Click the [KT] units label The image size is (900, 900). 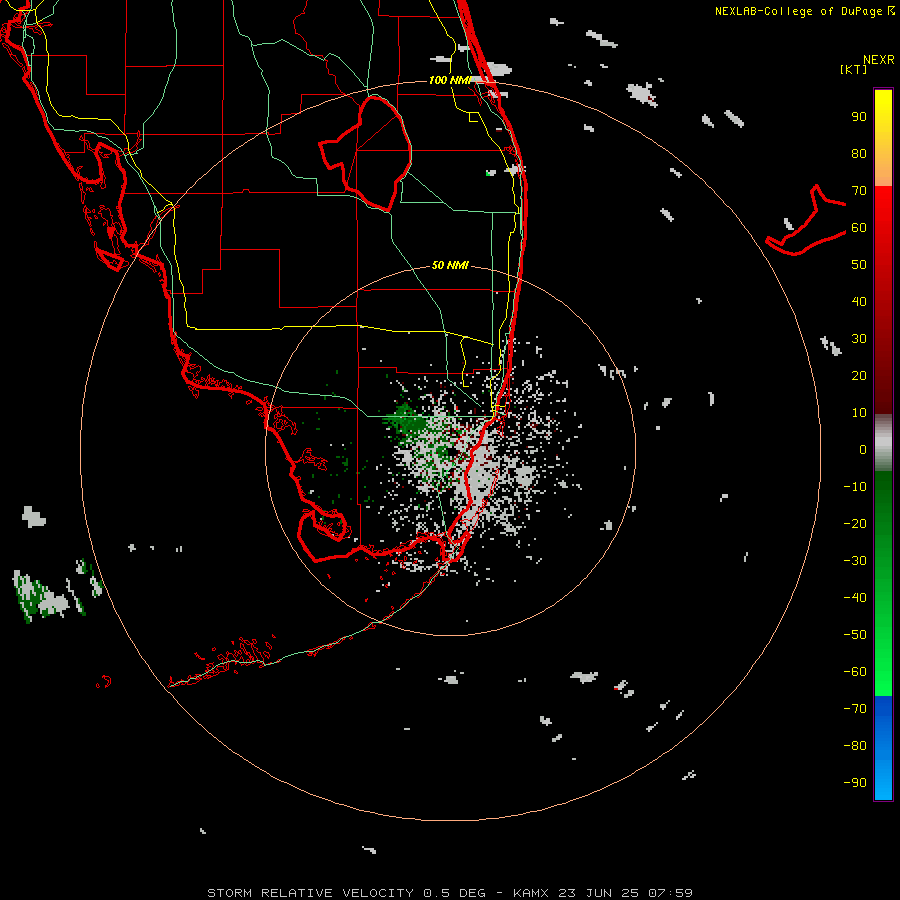853,69
